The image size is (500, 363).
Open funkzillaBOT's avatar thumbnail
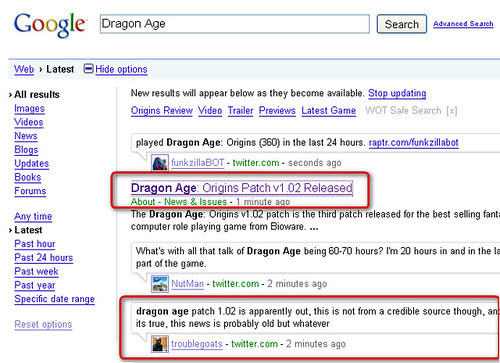(x=160, y=163)
